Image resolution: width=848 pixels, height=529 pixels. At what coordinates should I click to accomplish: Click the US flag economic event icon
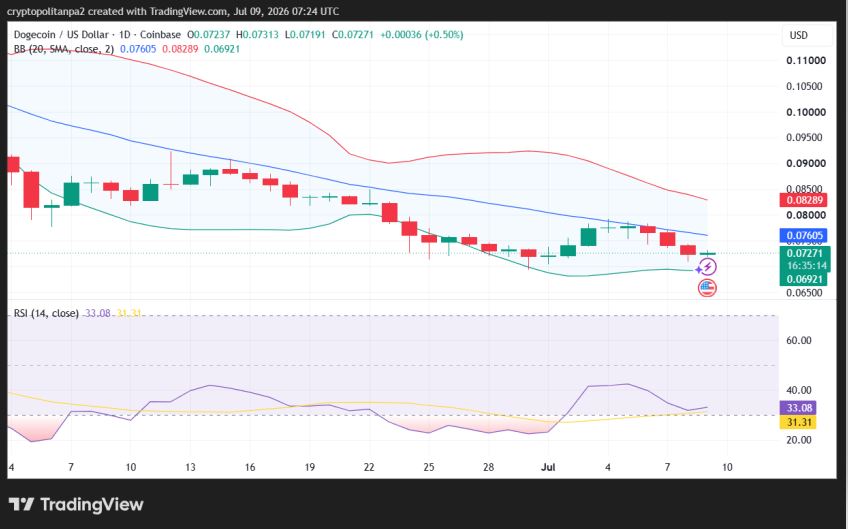coord(707,287)
